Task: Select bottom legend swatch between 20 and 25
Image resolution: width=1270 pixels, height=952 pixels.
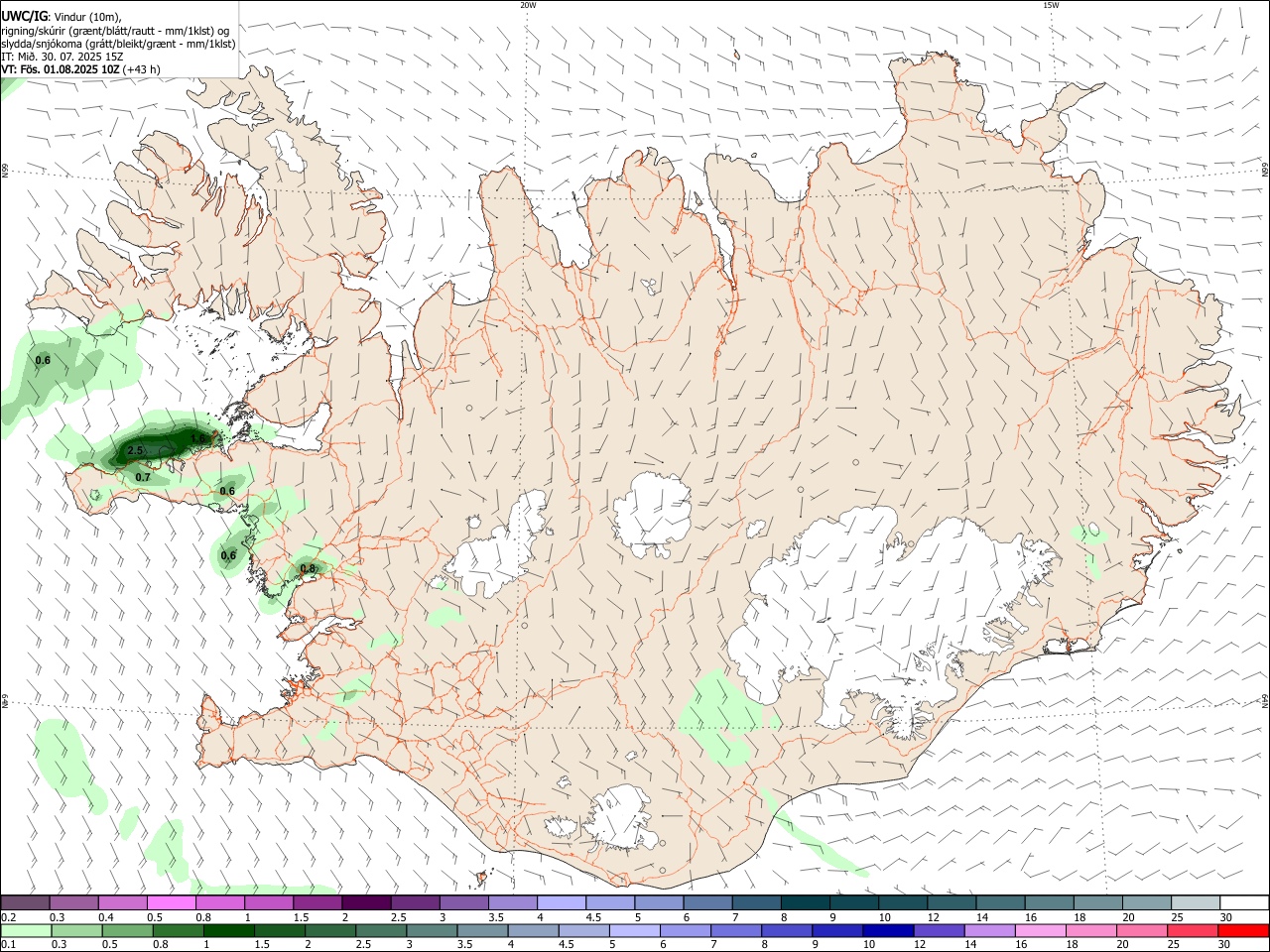Action: coord(1141,930)
